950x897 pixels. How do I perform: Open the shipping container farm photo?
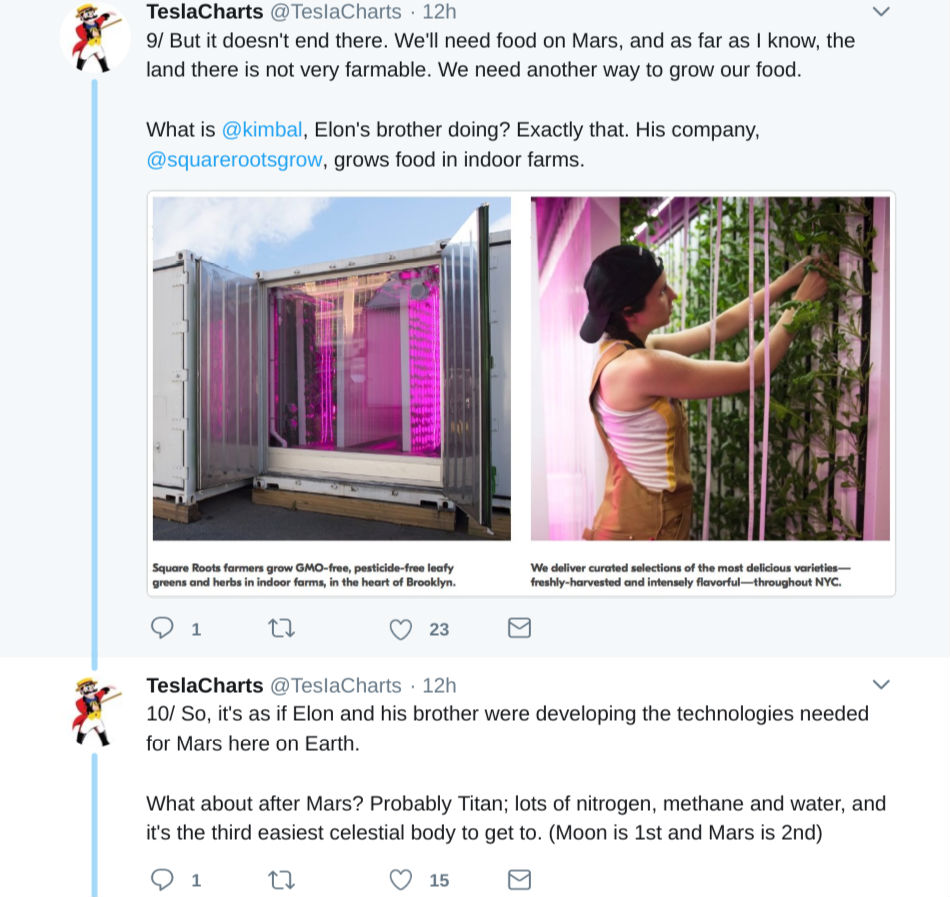[x=331, y=368]
